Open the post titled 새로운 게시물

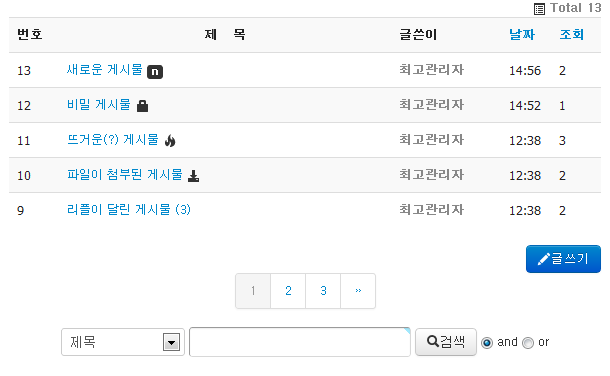(105, 70)
